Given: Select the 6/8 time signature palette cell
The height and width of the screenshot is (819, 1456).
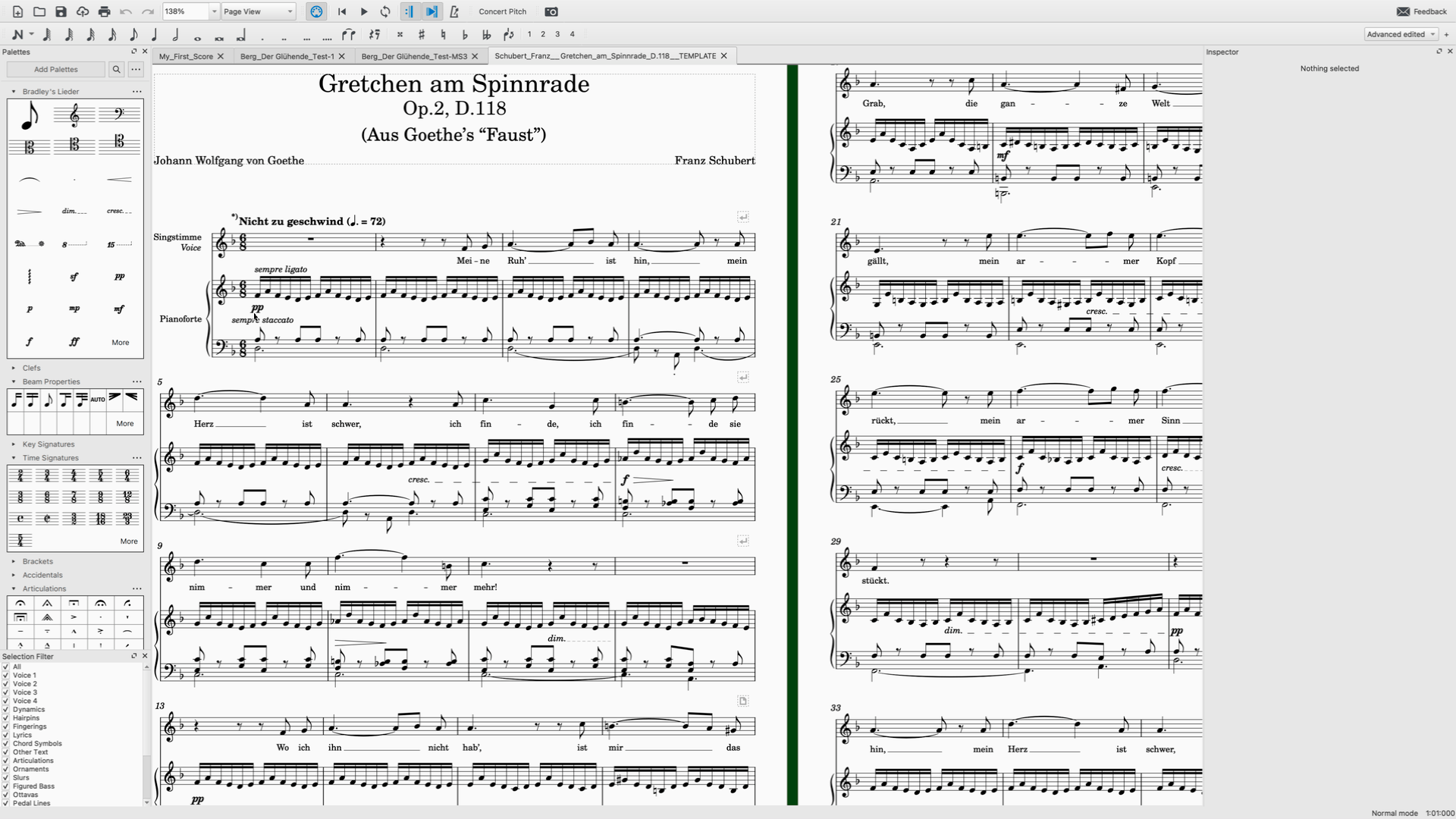Looking at the screenshot, I should pyautogui.click(x=47, y=497).
